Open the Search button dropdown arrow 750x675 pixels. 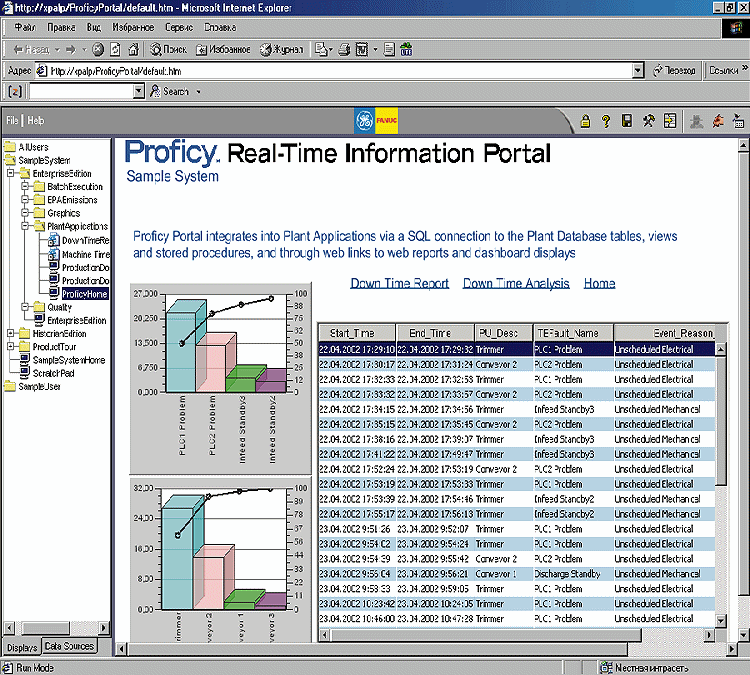[199, 91]
